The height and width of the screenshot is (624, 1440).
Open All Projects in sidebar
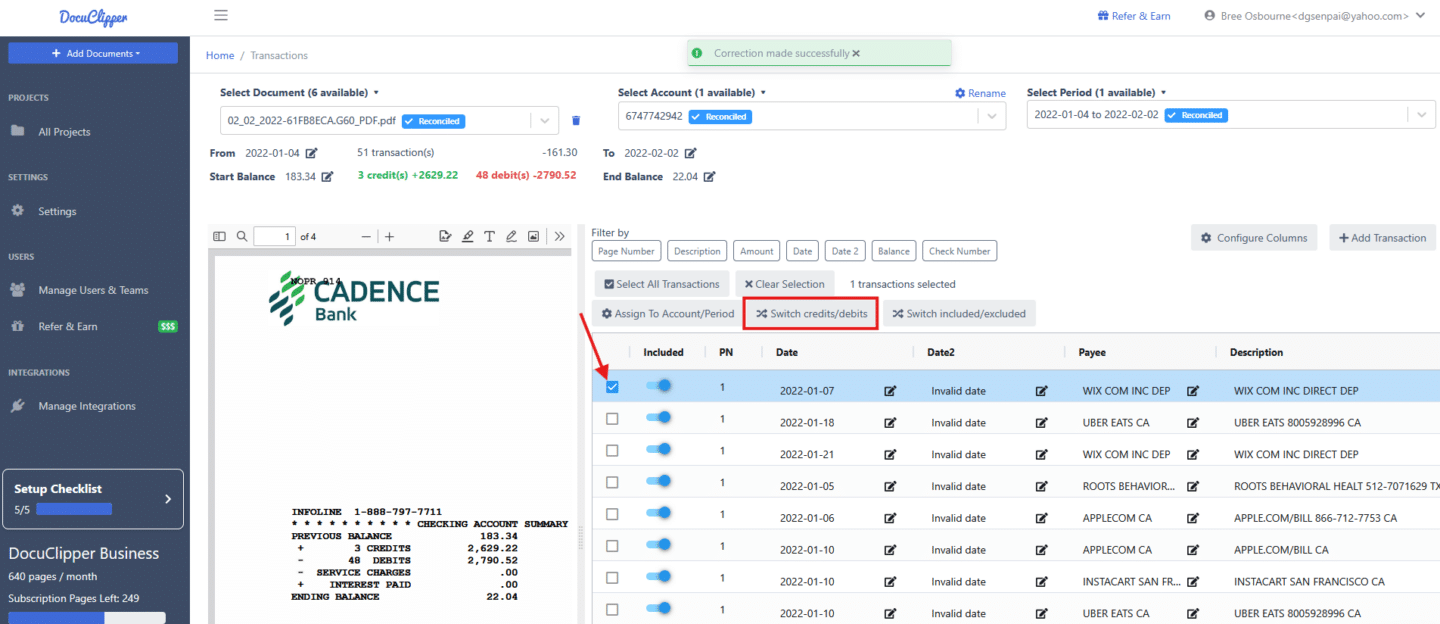point(64,132)
